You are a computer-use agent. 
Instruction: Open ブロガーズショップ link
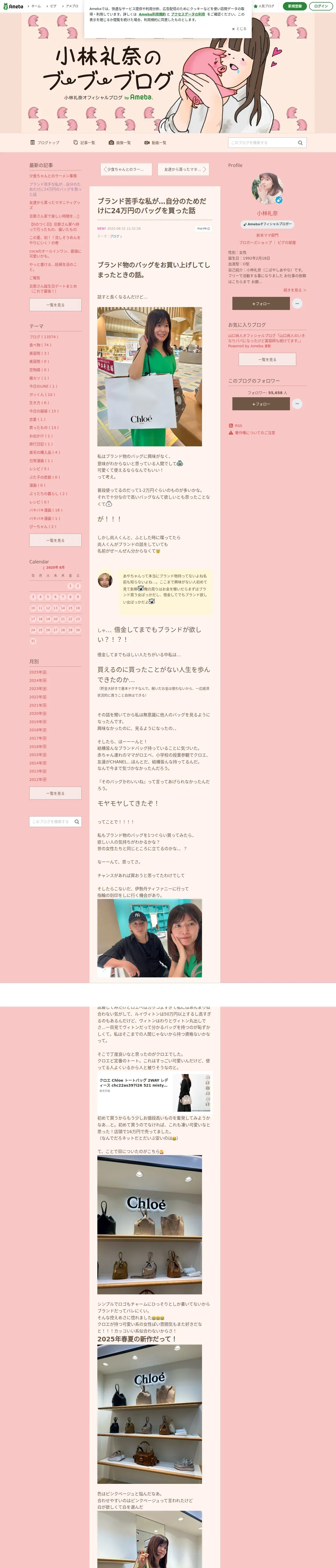tap(255, 243)
